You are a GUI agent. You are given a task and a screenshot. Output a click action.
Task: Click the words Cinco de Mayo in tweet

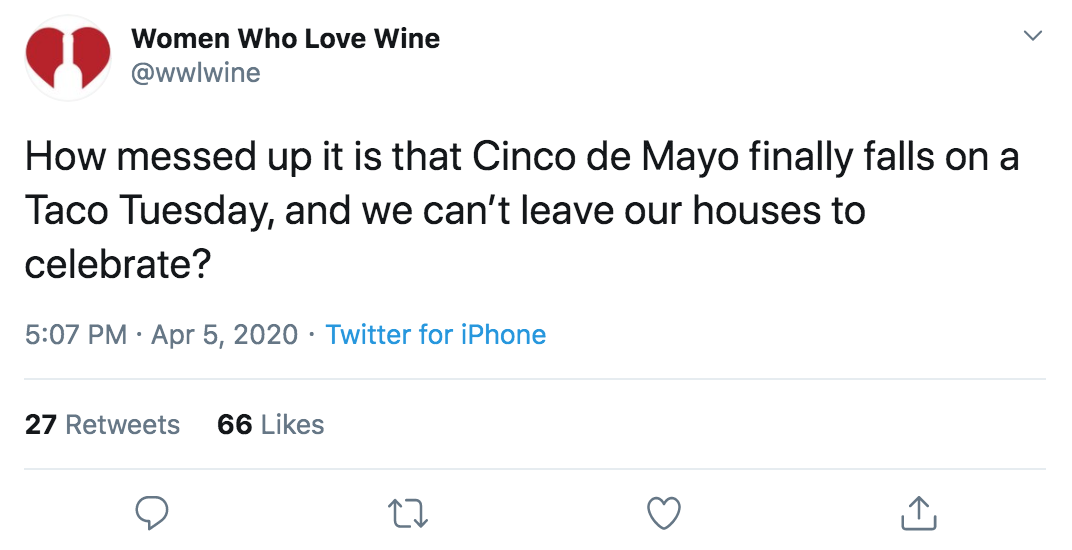point(606,157)
